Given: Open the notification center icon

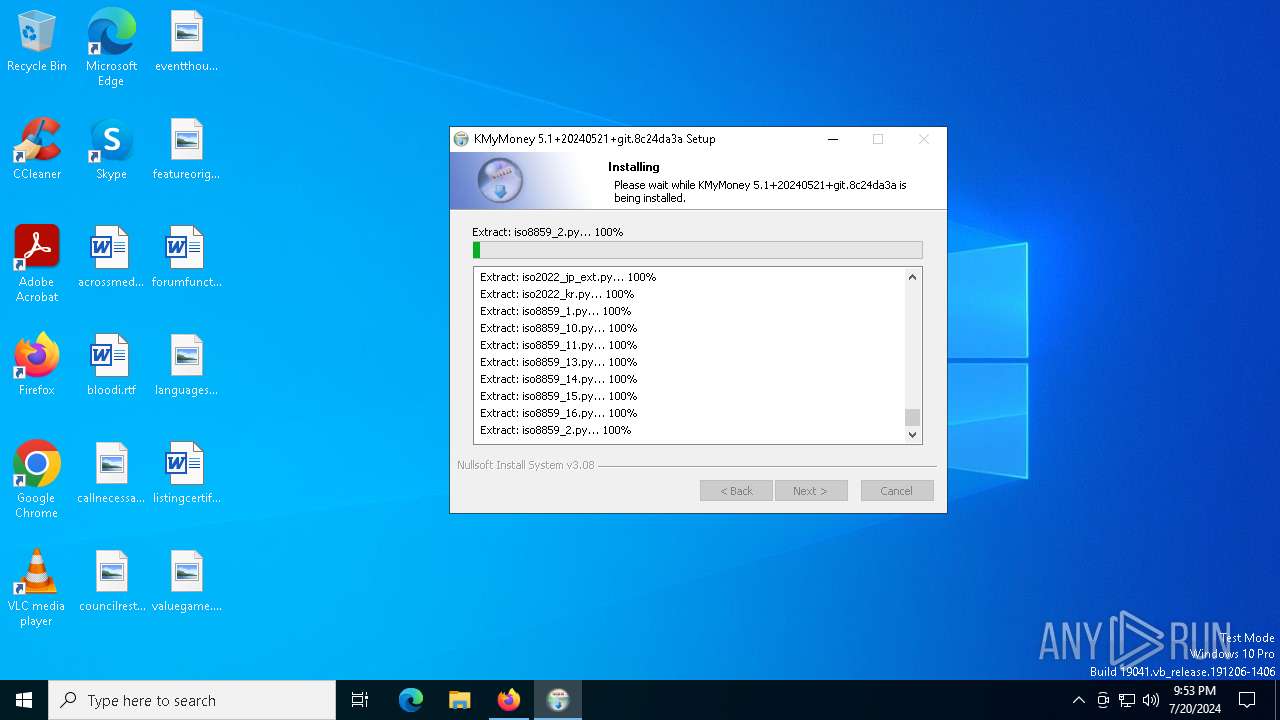Looking at the screenshot, I should pyautogui.click(x=1247, y=700).
